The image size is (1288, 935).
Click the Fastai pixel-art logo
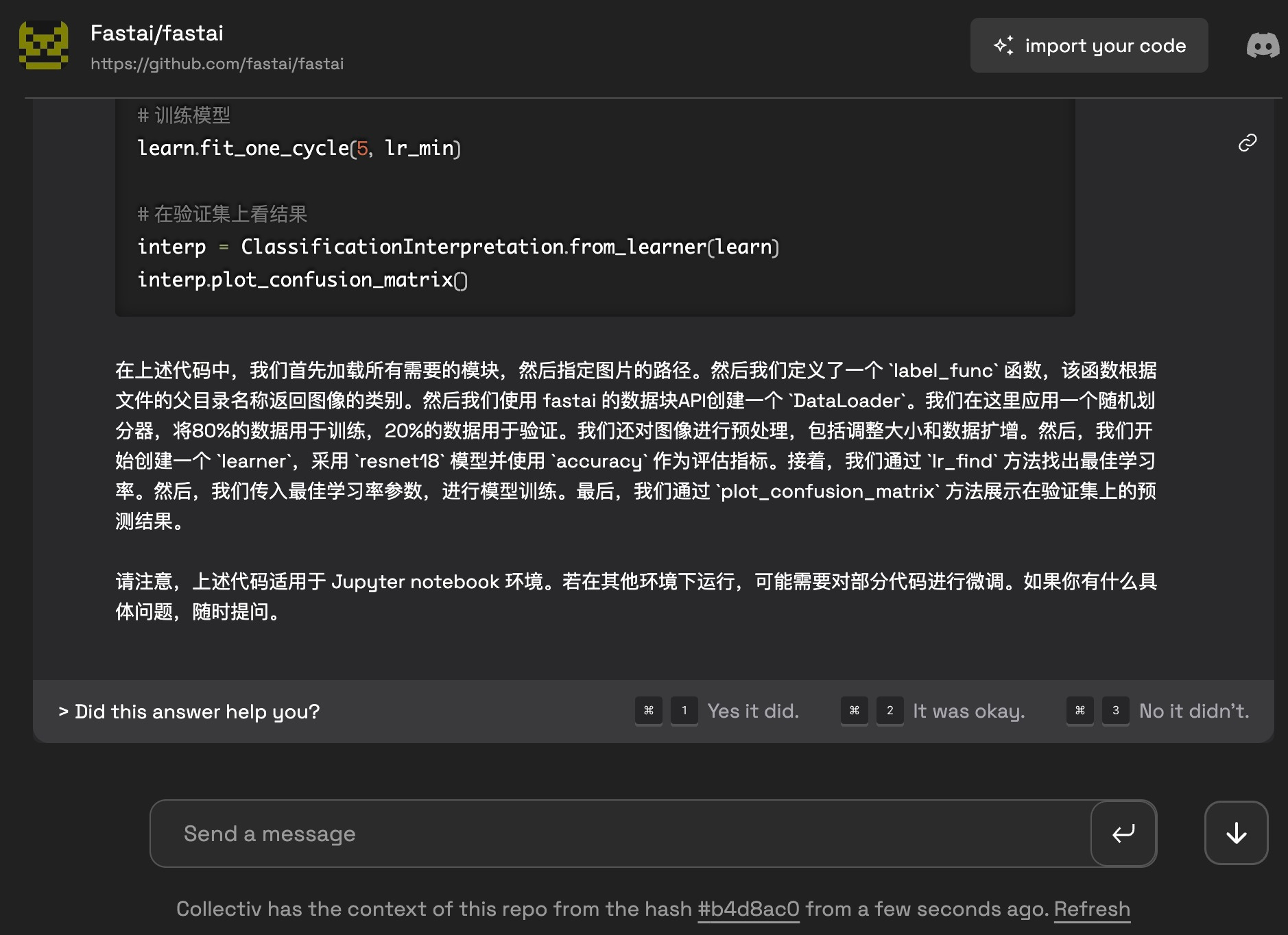(44, 45)
